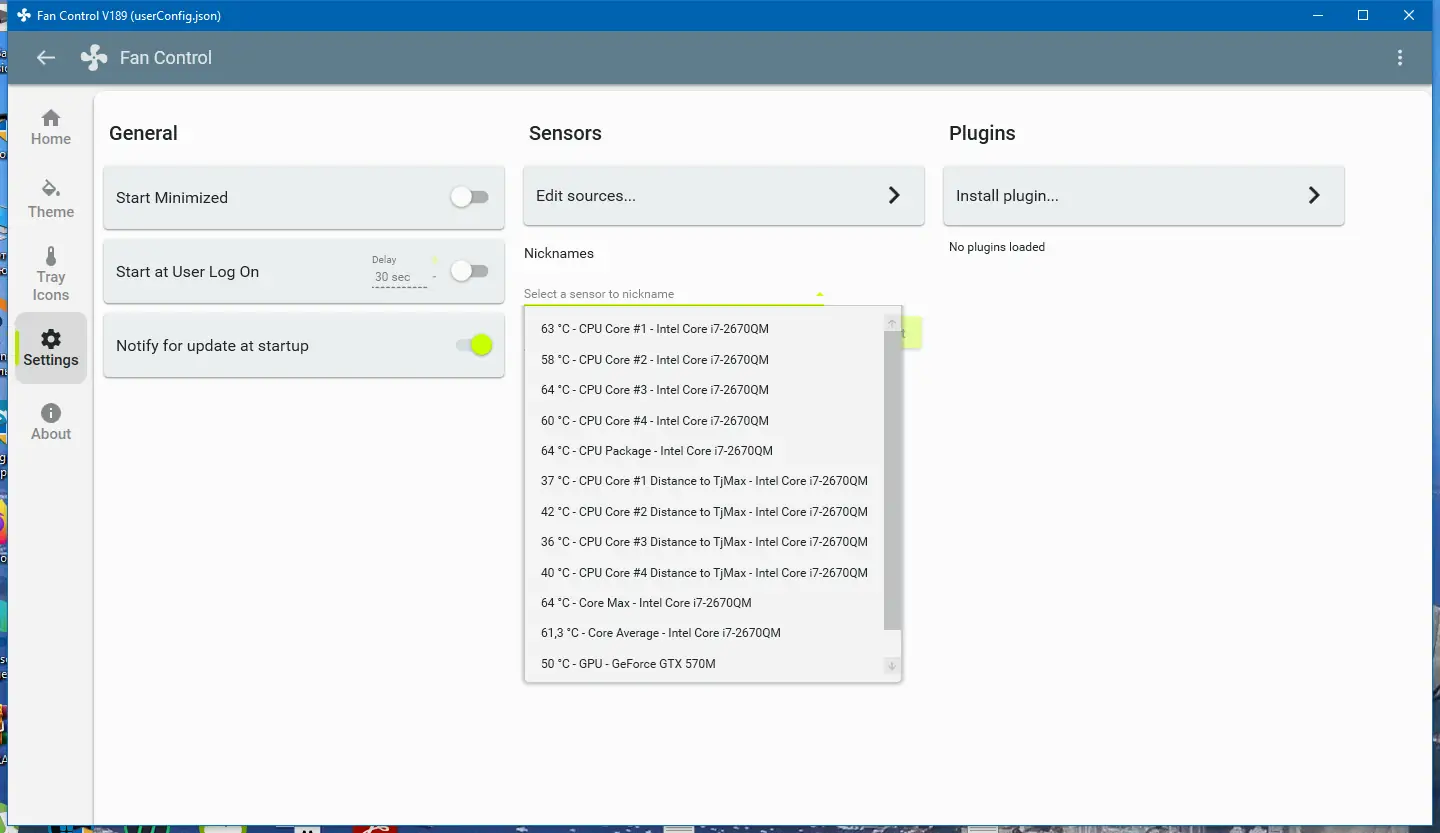Enable Start at User Log On
The width and height of the screenshot is (1440, 833).
(x=469, y=271)
